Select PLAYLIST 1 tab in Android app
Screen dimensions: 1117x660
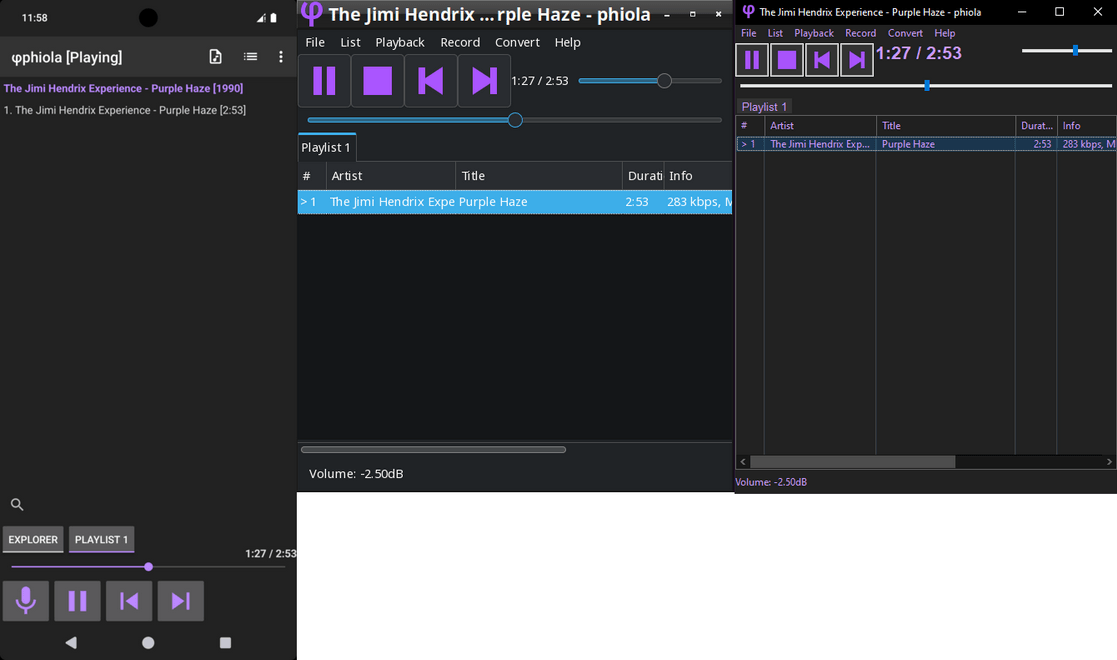point(101,540)
